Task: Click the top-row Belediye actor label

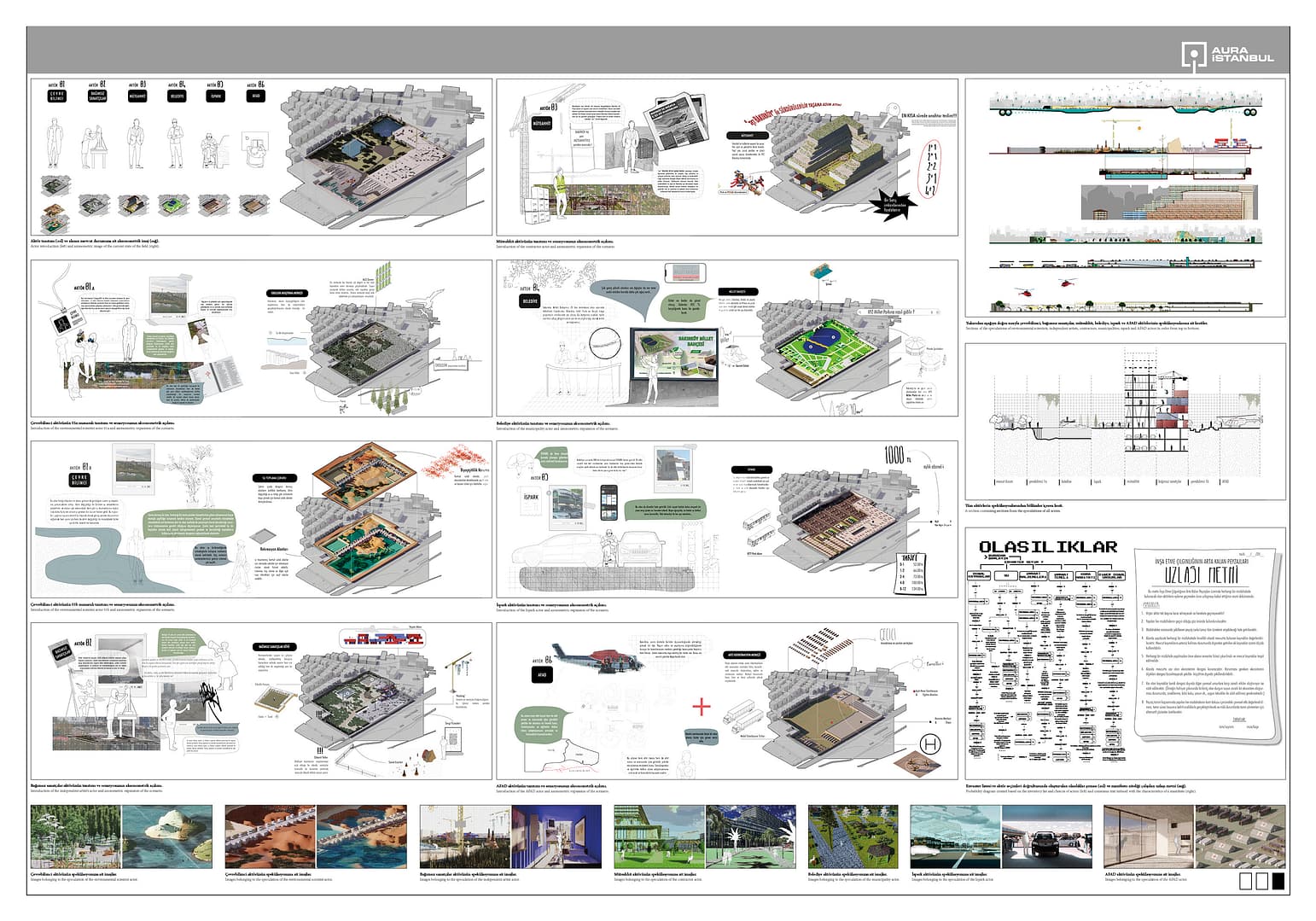Action: [x=178, y=96]
